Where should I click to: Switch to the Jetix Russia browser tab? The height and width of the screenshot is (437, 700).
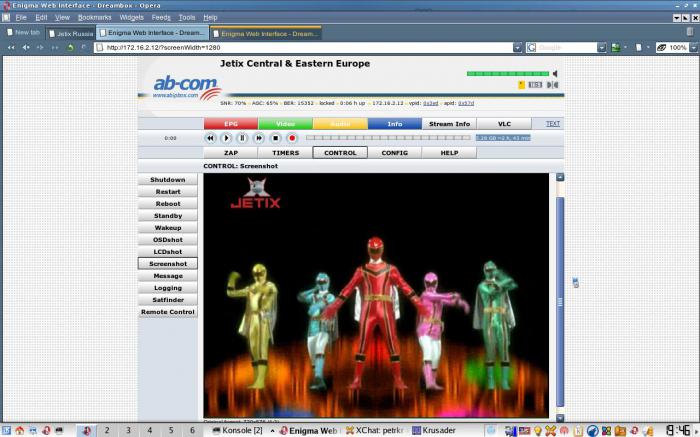point(71,33)
